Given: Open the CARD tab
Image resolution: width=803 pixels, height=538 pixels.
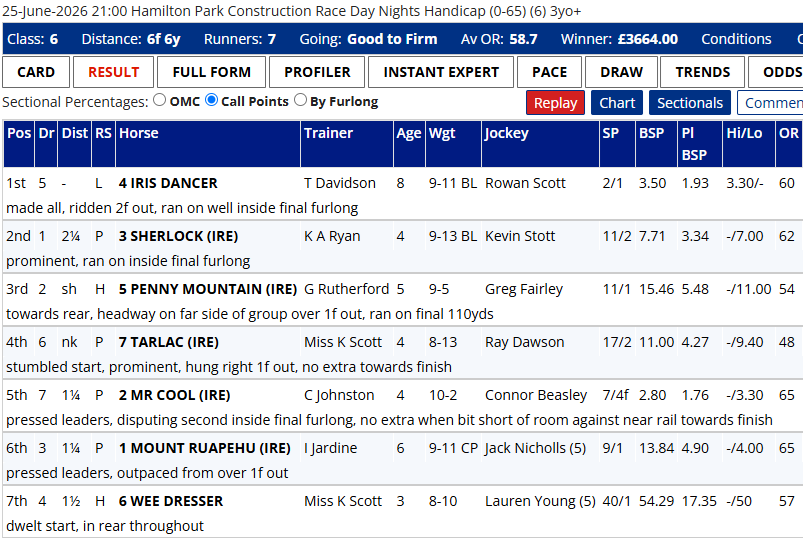Looking at the screenshot, I should point(36,72).
